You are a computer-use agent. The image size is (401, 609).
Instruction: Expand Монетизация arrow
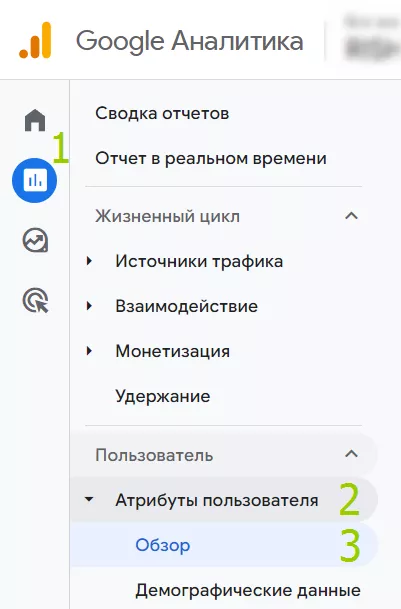[x=89, y=351]
